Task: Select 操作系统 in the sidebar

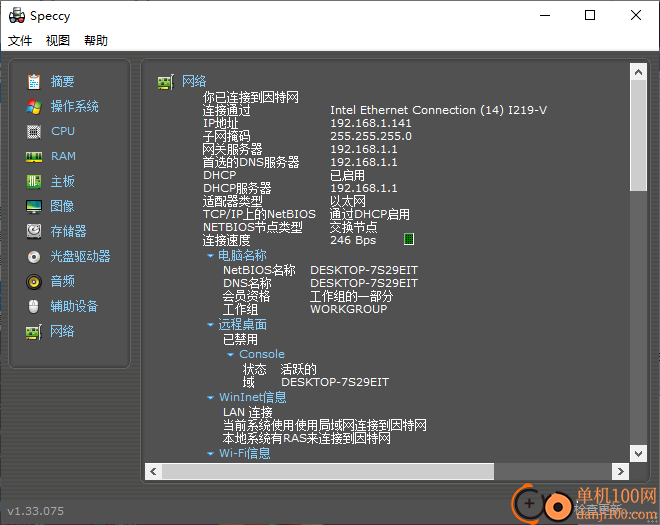Action: tap(75, 107)
